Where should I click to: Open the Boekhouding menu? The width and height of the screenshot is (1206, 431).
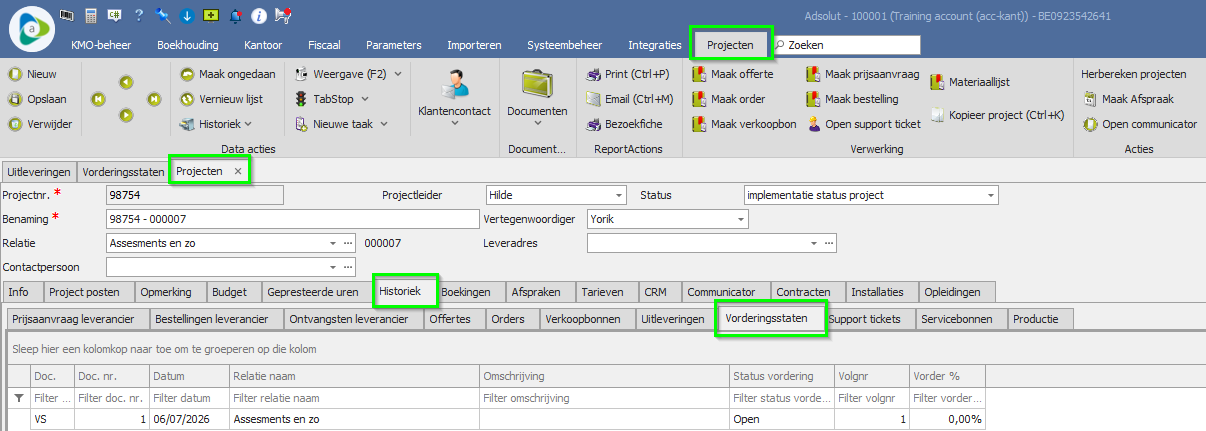pyautogui.click(x=188, y=45)
